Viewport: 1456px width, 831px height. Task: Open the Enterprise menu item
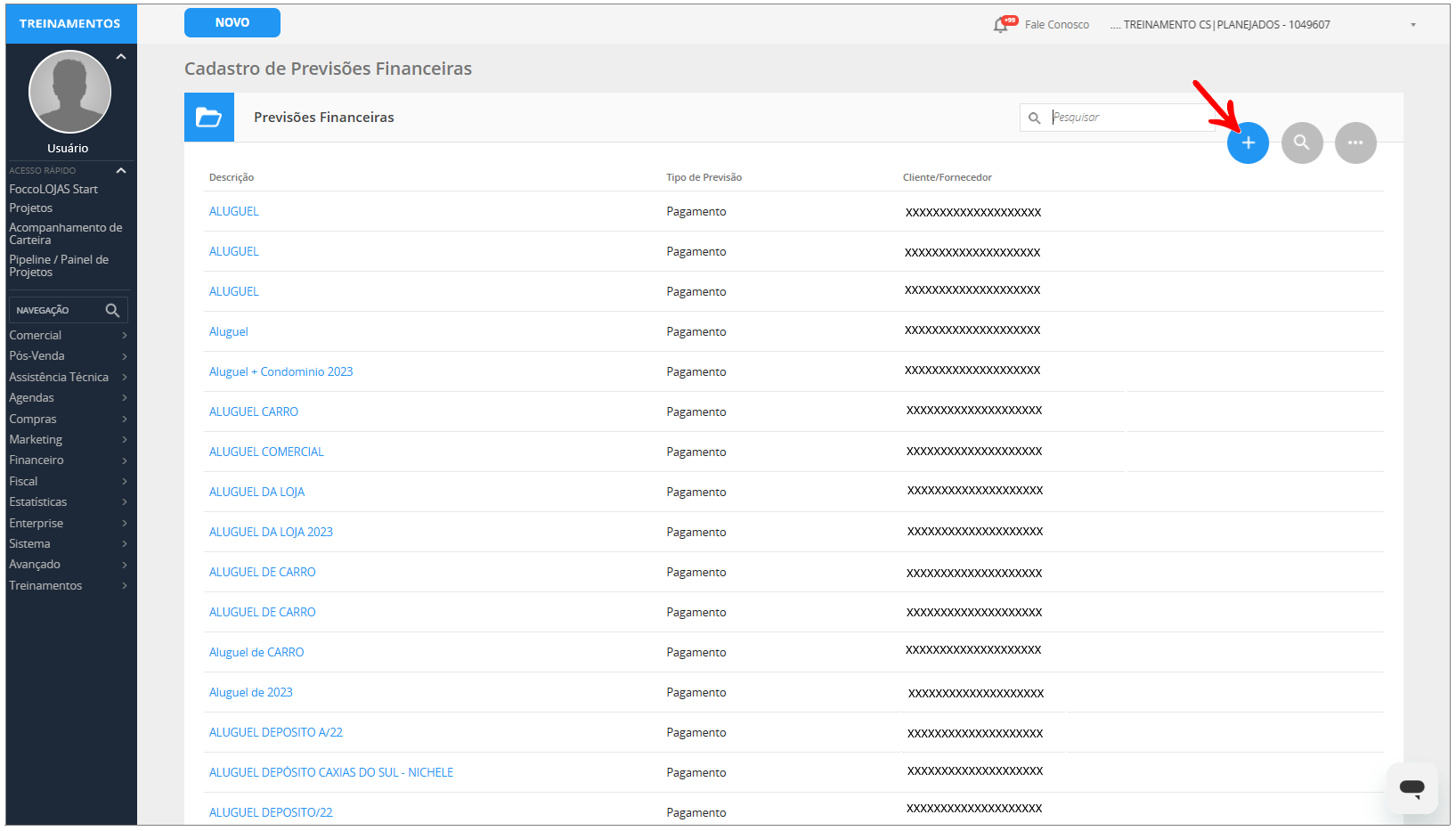[x=69, y=524]
